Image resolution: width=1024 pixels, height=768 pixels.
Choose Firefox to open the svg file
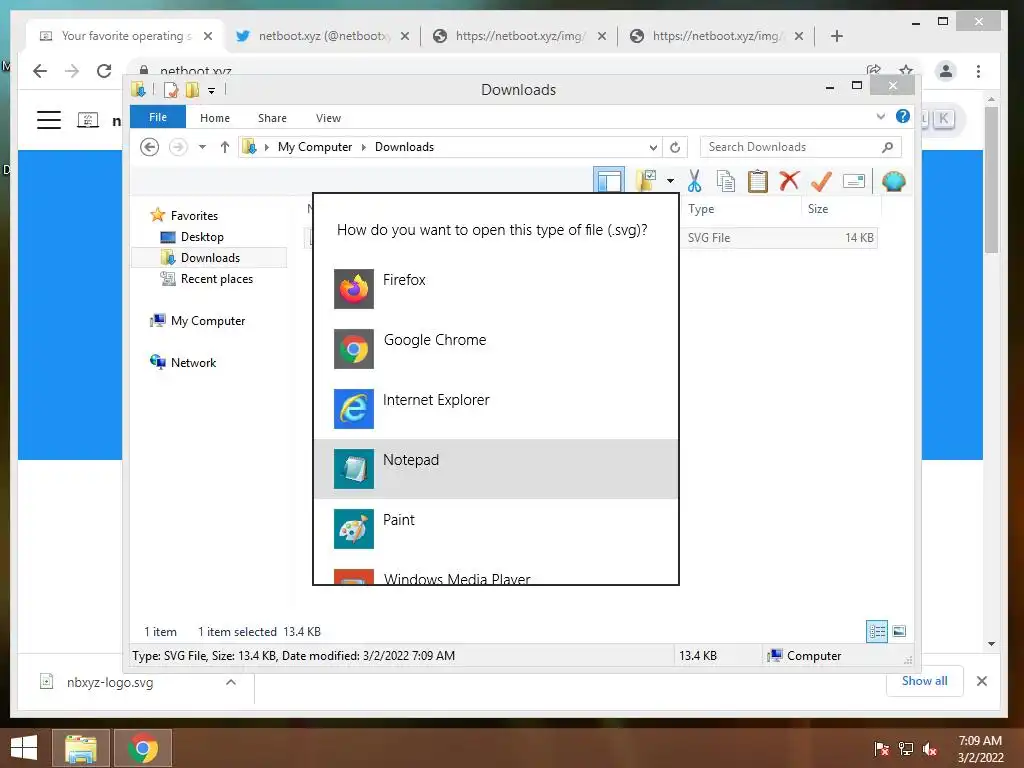click(x=496, y=289)
